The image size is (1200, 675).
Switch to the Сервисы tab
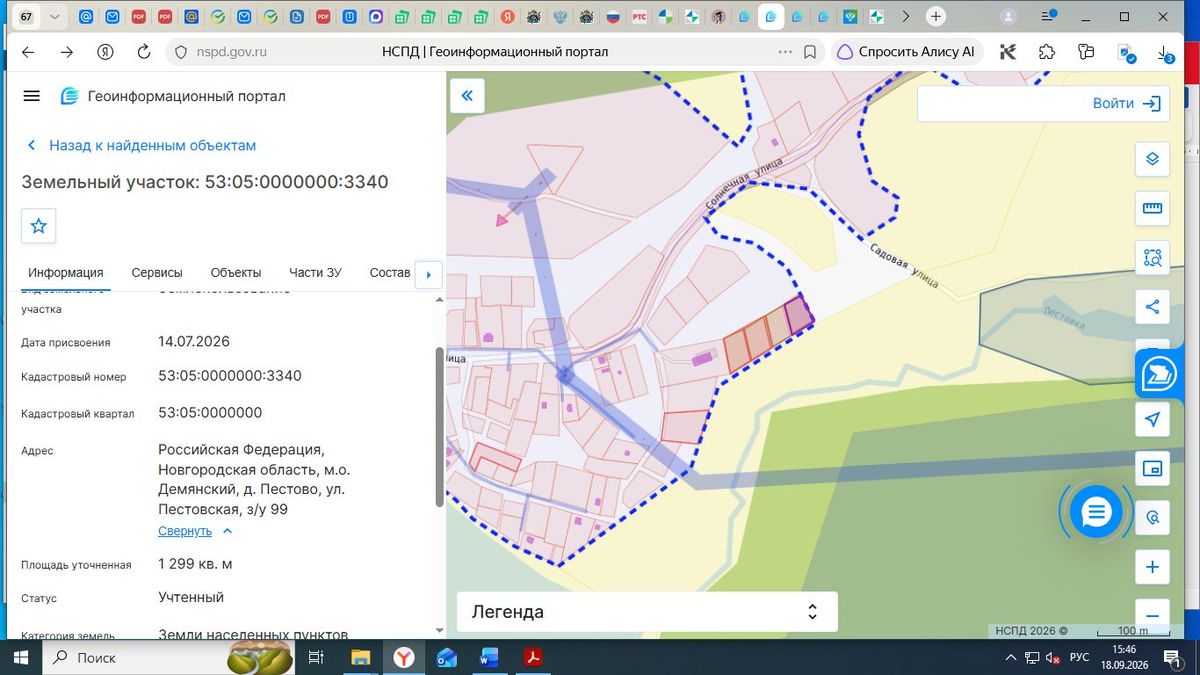tap(157, 273)
